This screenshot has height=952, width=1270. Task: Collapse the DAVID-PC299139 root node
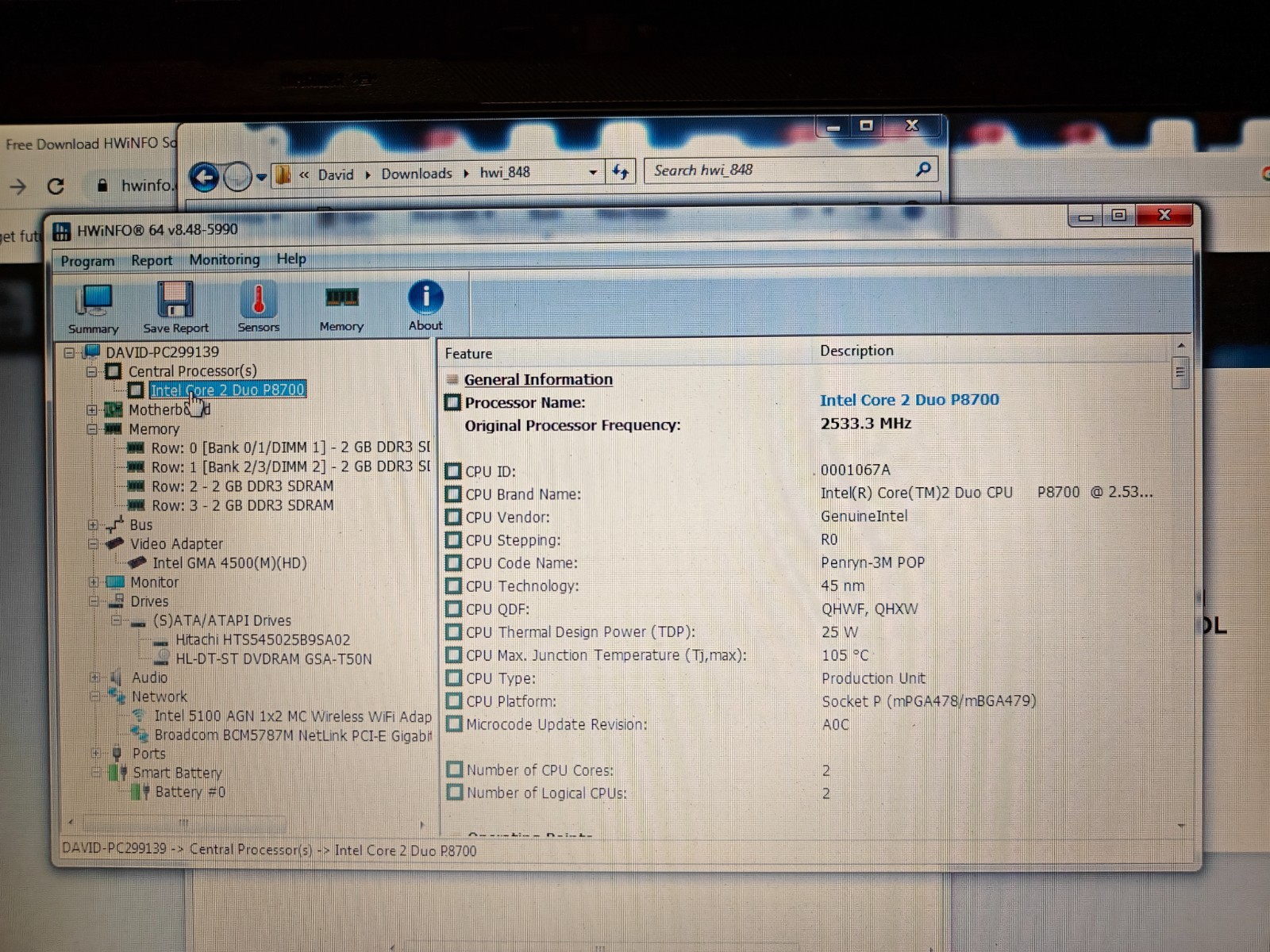pos(70,352)
